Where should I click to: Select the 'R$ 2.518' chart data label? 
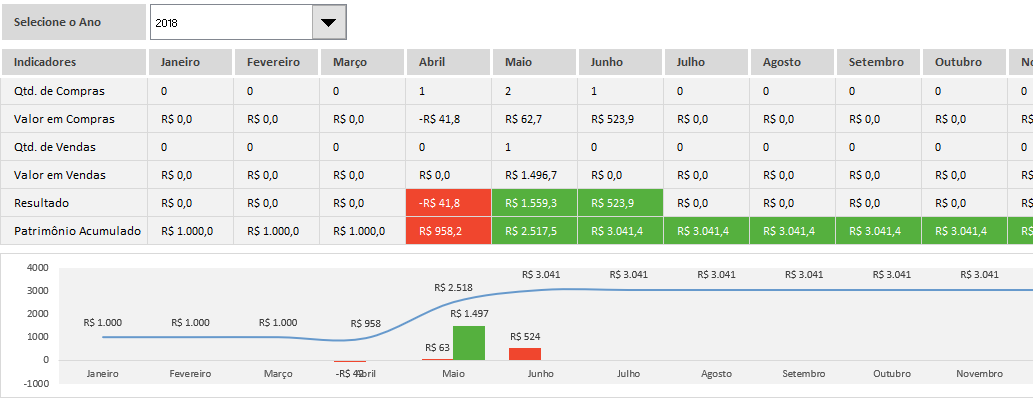point(453,287)
